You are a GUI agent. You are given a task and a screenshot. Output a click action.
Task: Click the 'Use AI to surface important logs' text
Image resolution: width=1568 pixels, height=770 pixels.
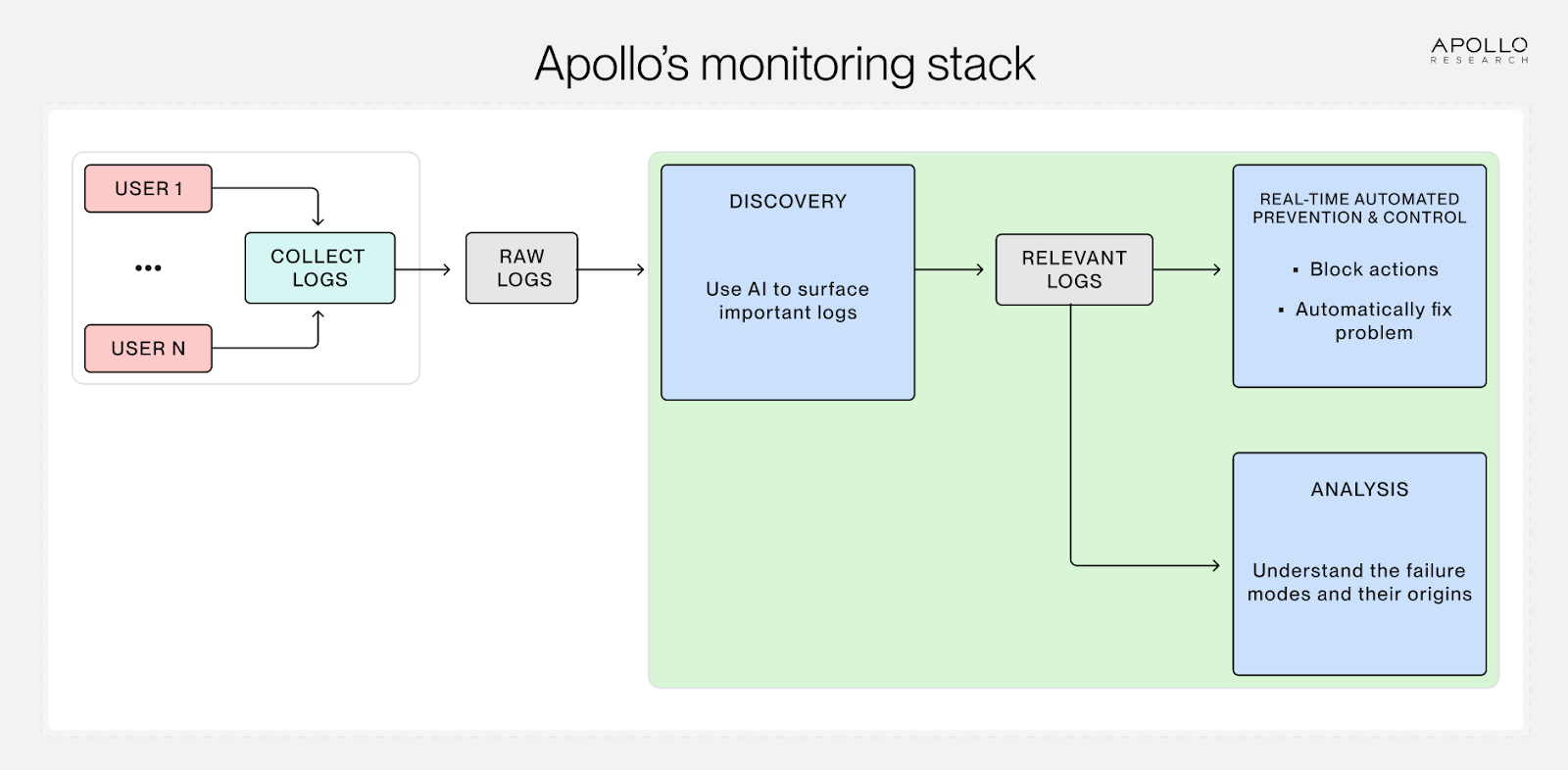pos(788,301)
